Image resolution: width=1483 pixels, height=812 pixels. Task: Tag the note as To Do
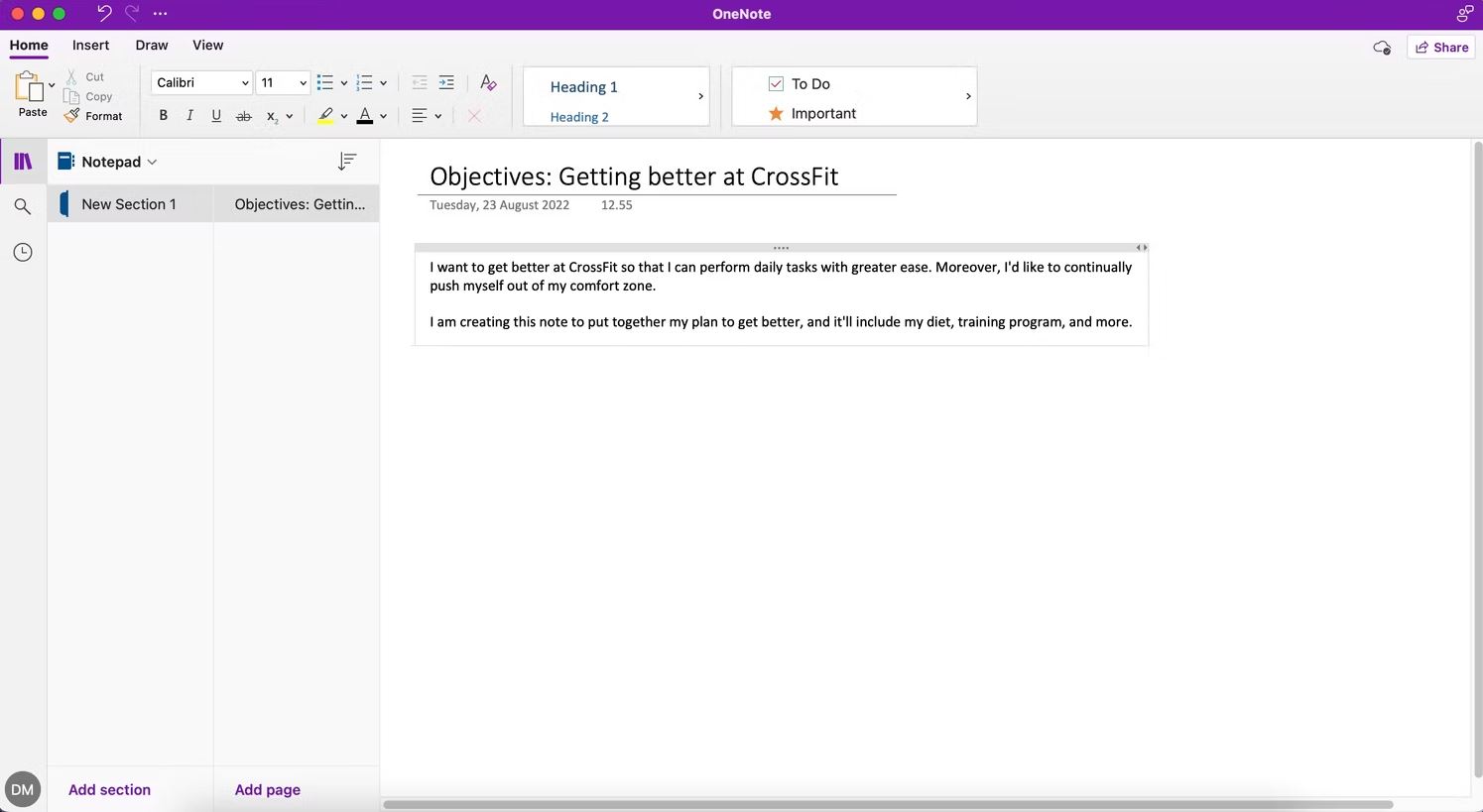point(800,84)
